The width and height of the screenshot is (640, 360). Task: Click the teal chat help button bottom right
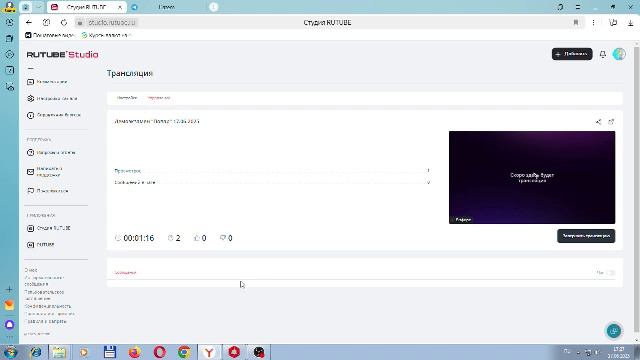click(x=614, y=331)
